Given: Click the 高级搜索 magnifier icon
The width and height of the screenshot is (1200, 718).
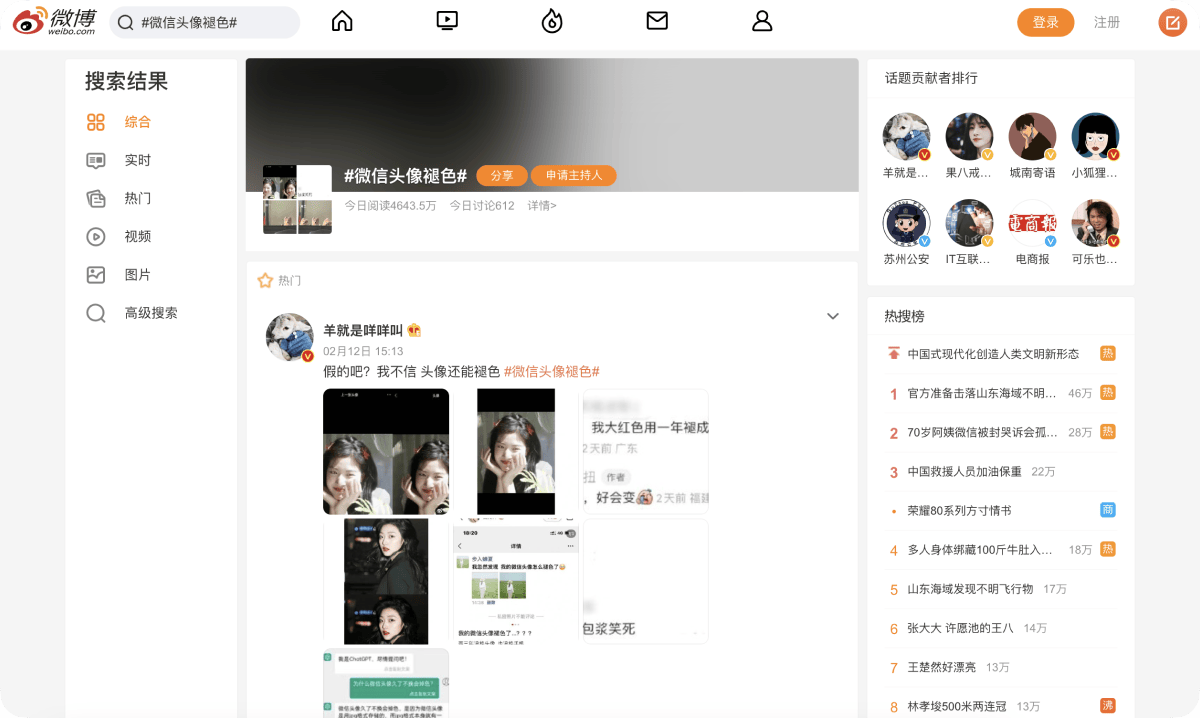Looking at the screenshot, I should click(96, 313).
